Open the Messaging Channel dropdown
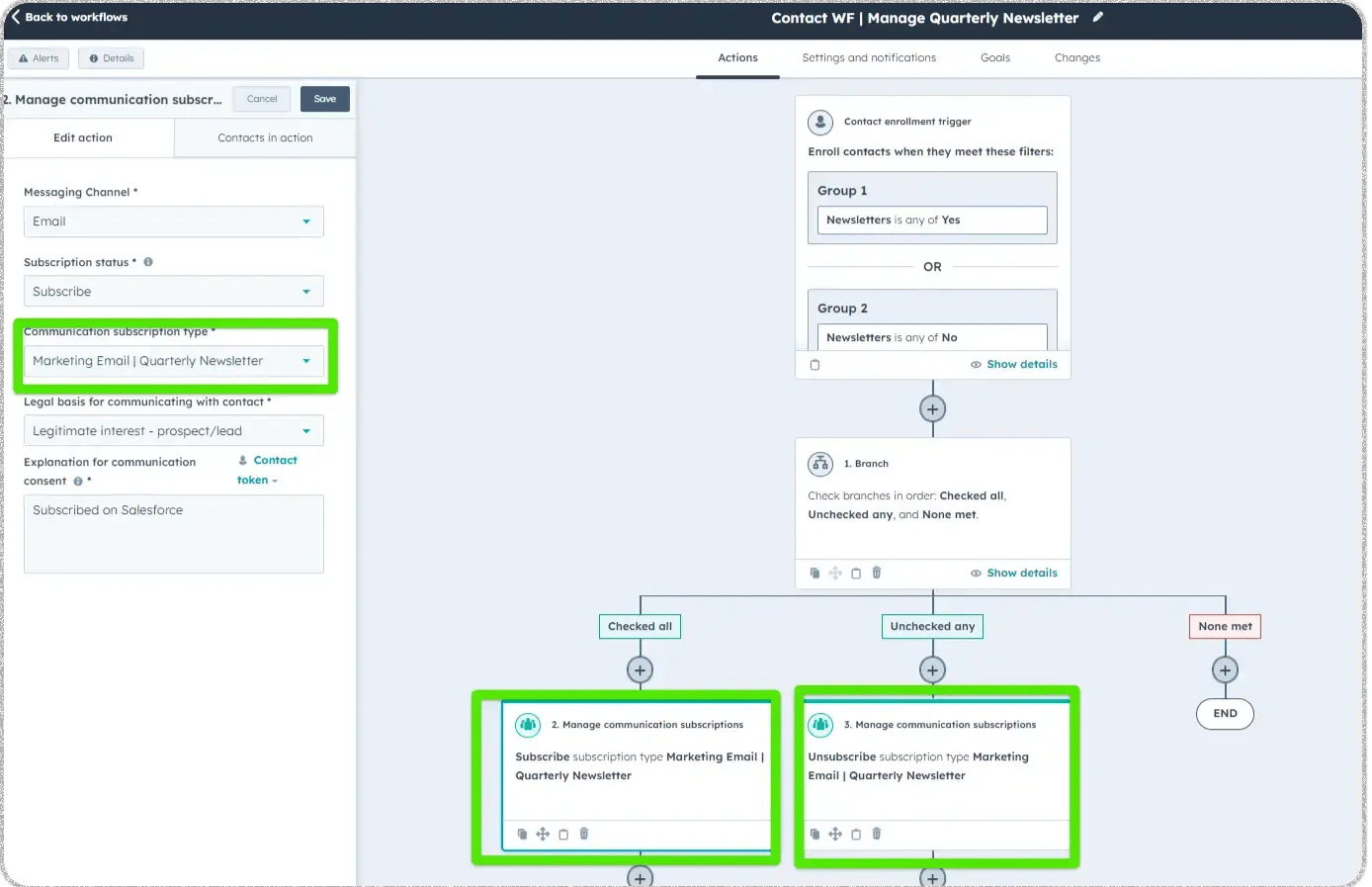Screen dimensions: 1372x887 [x=173, y=222]
